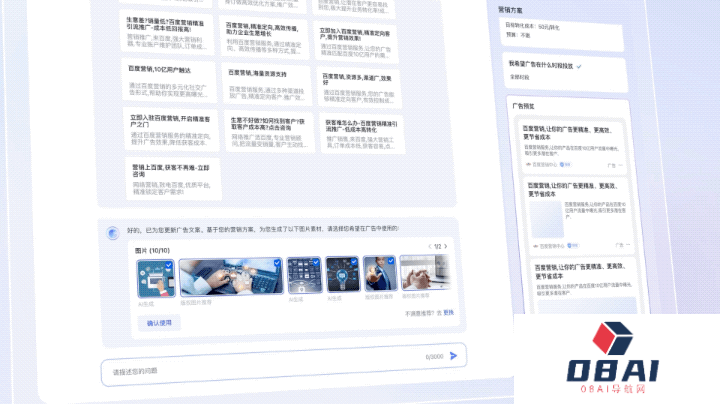The height and width of the screenshot is (404, 720).
Task: Select ad copy card 百度营销,资源多,渠道广,效果好
Action: (359, 87)
